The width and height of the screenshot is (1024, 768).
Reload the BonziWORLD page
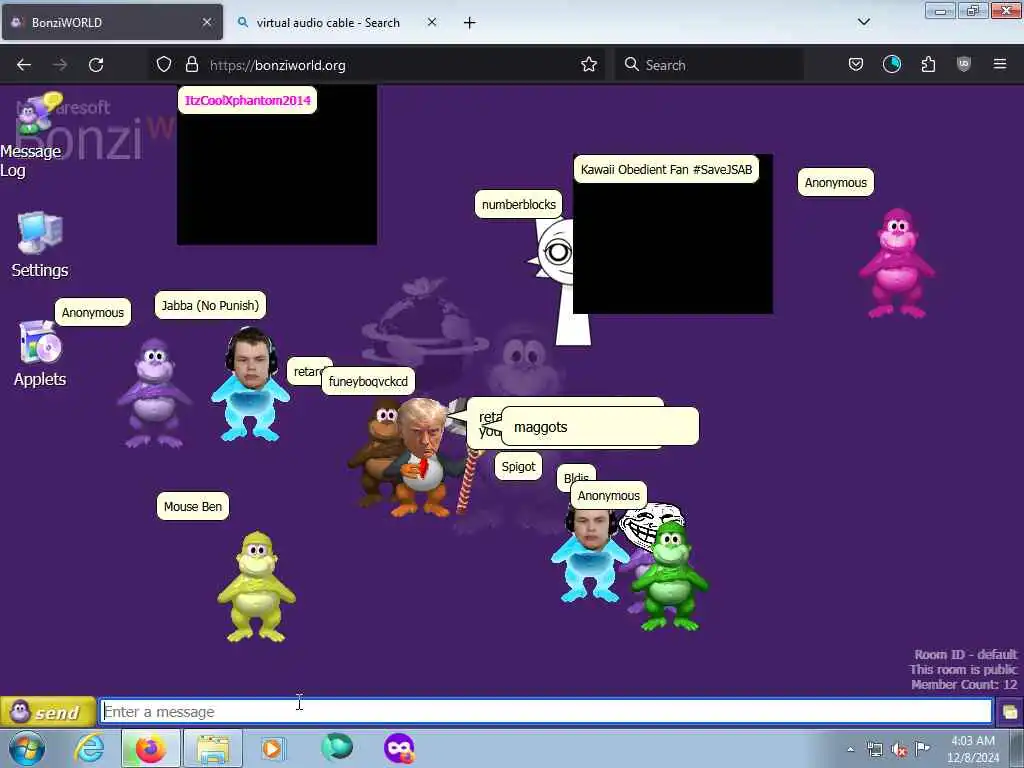pyautogui.click(x=96, y=65)
